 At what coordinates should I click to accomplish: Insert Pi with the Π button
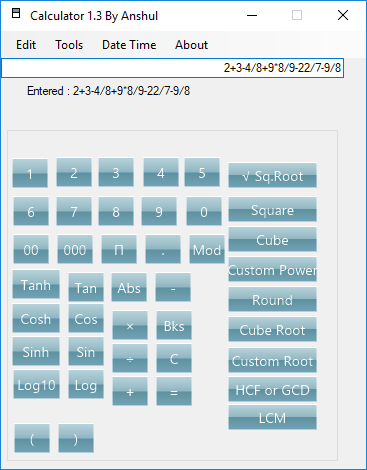(x=119, y=249)
